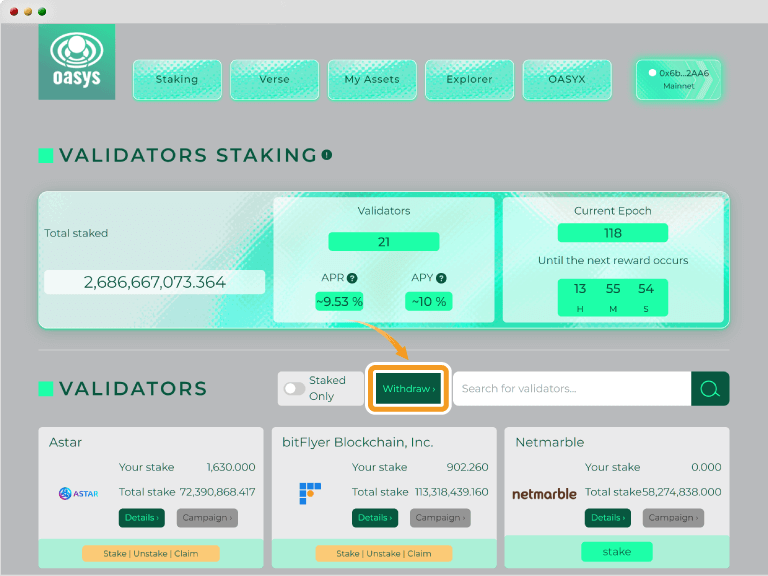Focus the Search for validators field
The image size is (768, 576).
coord(572,388)
